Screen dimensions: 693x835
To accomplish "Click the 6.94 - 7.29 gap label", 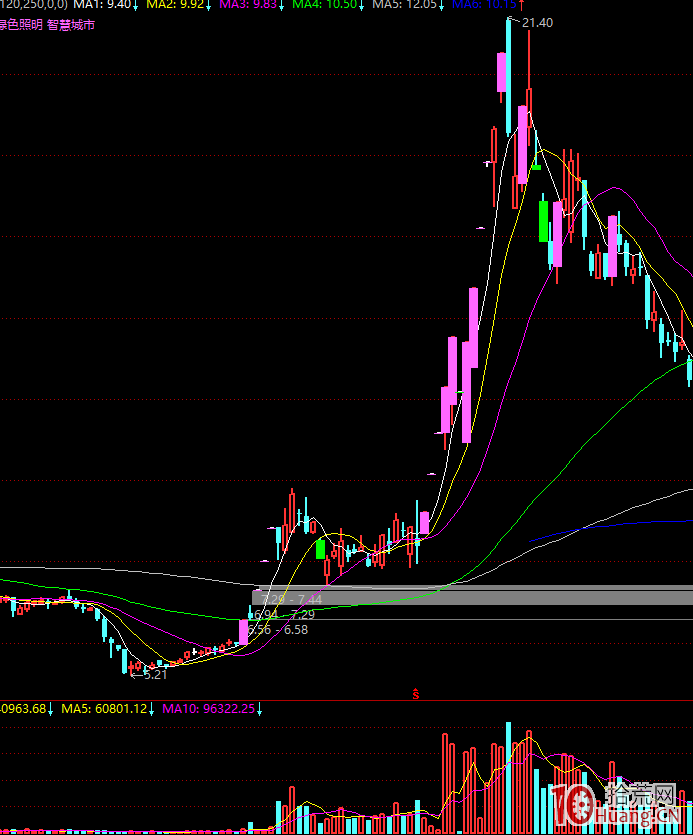I will [x=285, y=614].
